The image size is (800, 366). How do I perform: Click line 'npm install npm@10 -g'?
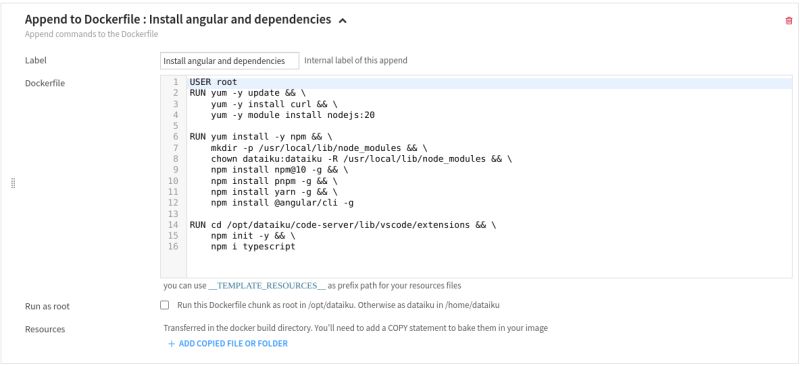pos(279,170)
